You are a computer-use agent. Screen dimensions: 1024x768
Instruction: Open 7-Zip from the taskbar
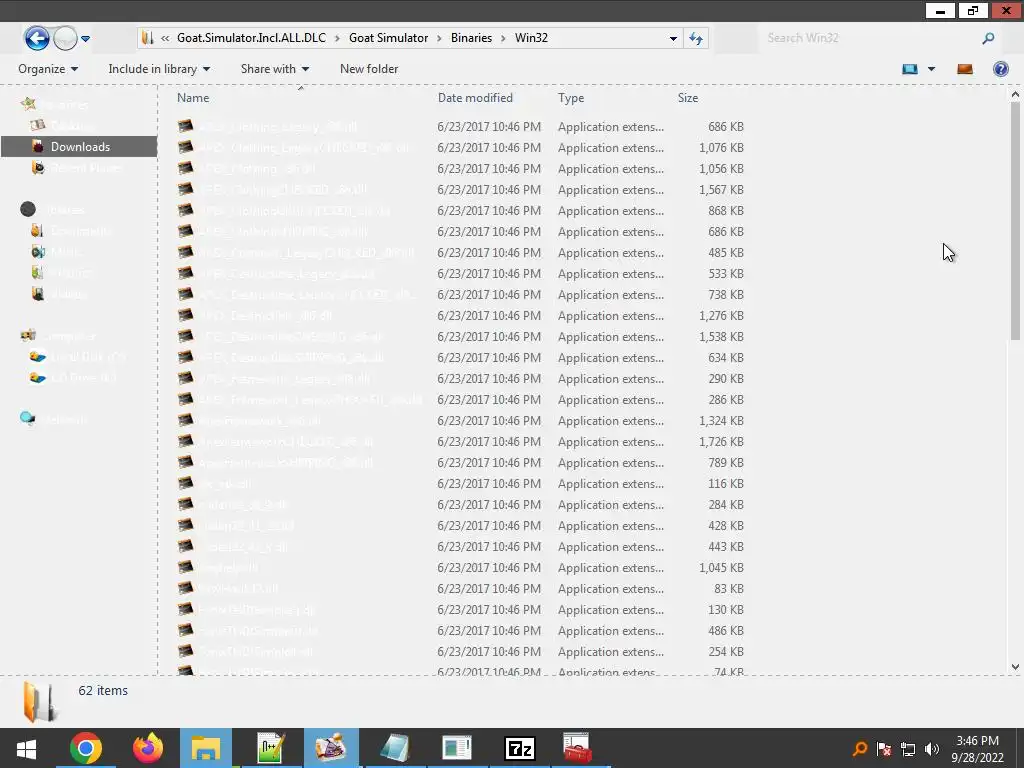pyautogui.click(x=520, y=748)
